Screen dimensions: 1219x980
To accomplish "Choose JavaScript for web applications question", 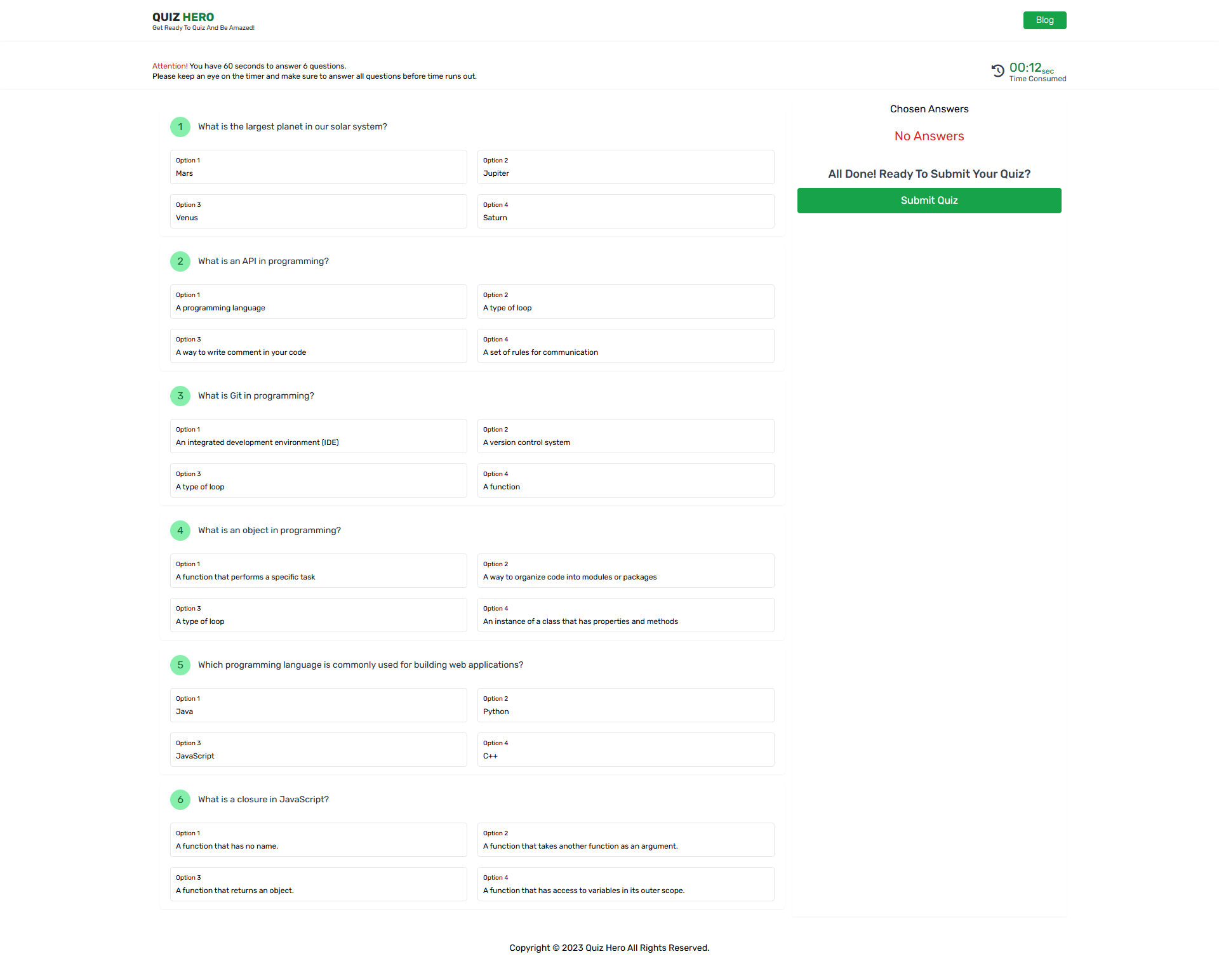I will (318, 750).
